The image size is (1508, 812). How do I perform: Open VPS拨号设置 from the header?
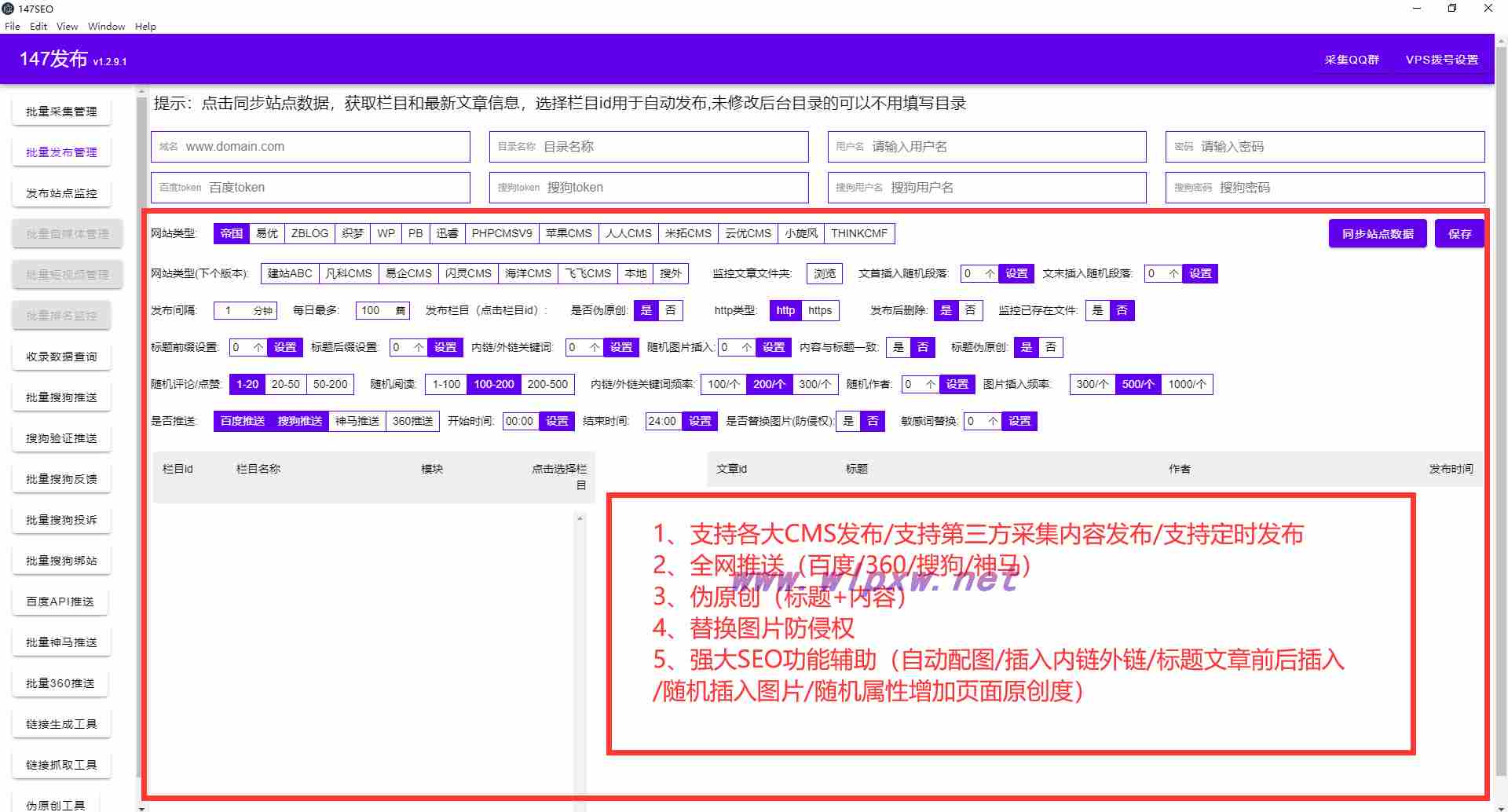click(1442, 60)
